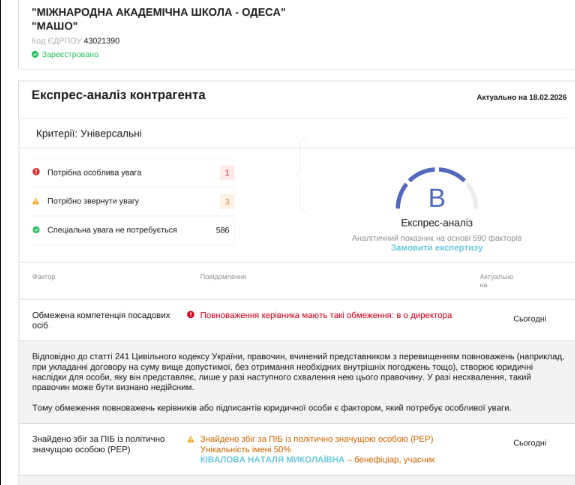Click the orange warning triangle beside Потрібно звернути увагу
575x485 pixels.
[x=36, y=201]
